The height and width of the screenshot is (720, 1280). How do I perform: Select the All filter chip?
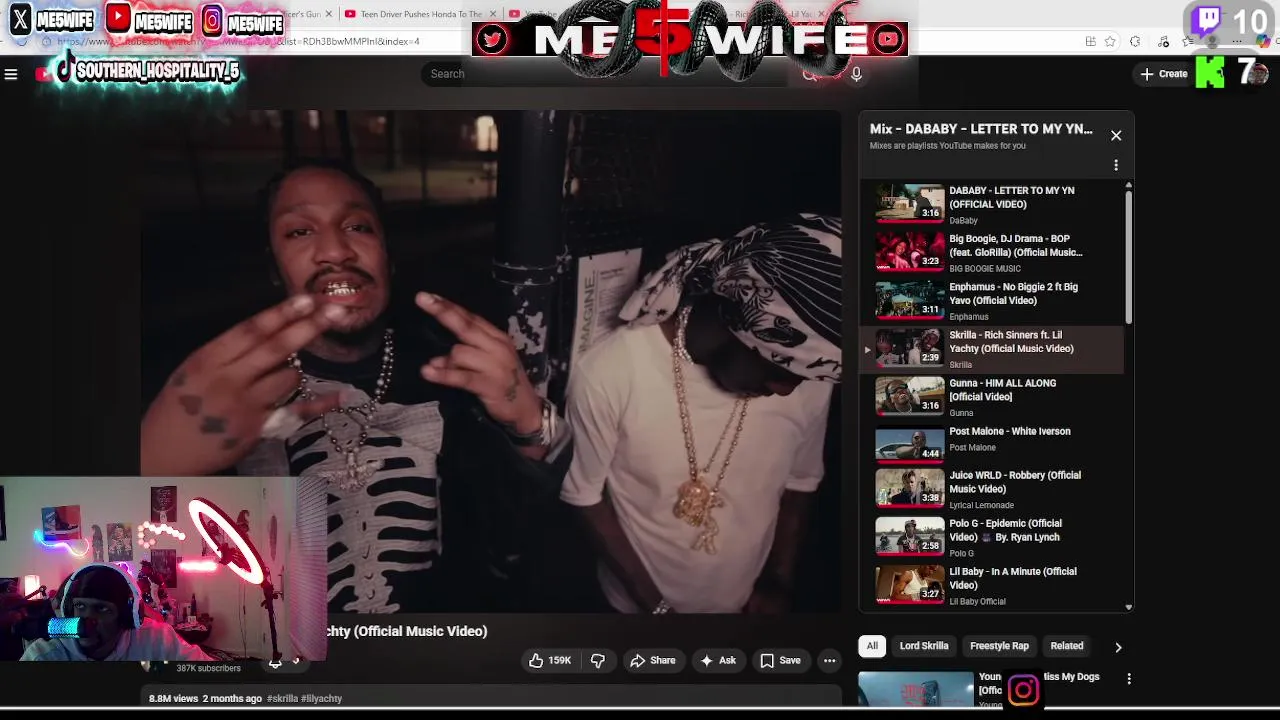tap(872, 646)
